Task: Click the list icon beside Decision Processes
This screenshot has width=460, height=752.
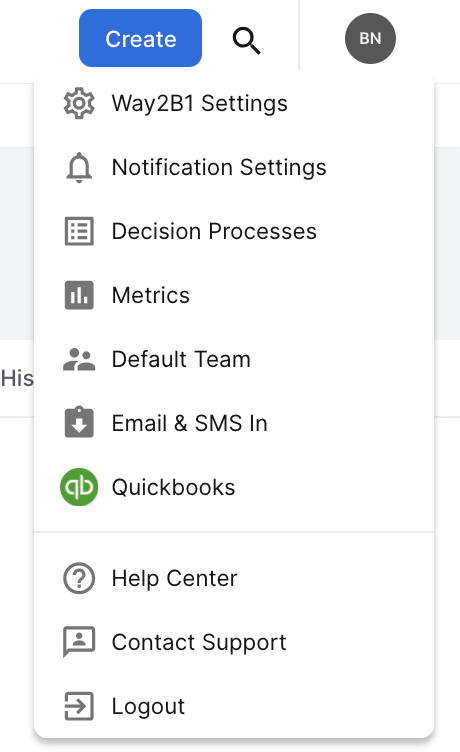Action: point(79,231)
